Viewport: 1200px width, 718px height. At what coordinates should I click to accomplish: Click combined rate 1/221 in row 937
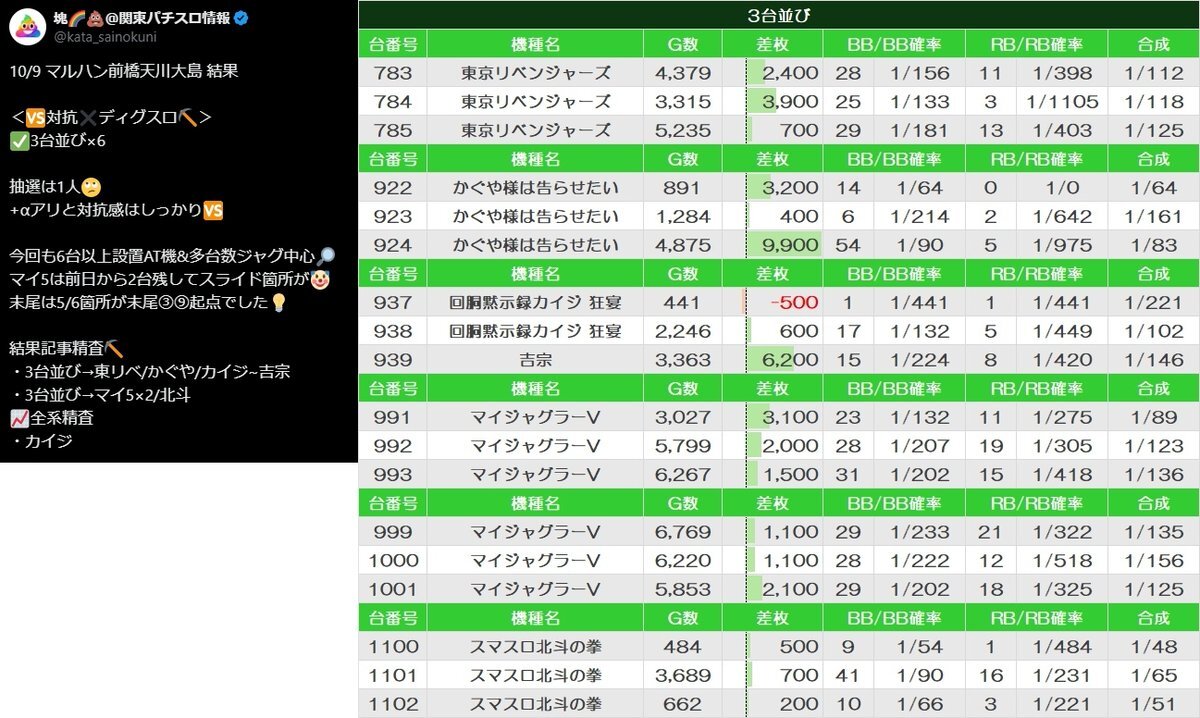coord(1153,303)
